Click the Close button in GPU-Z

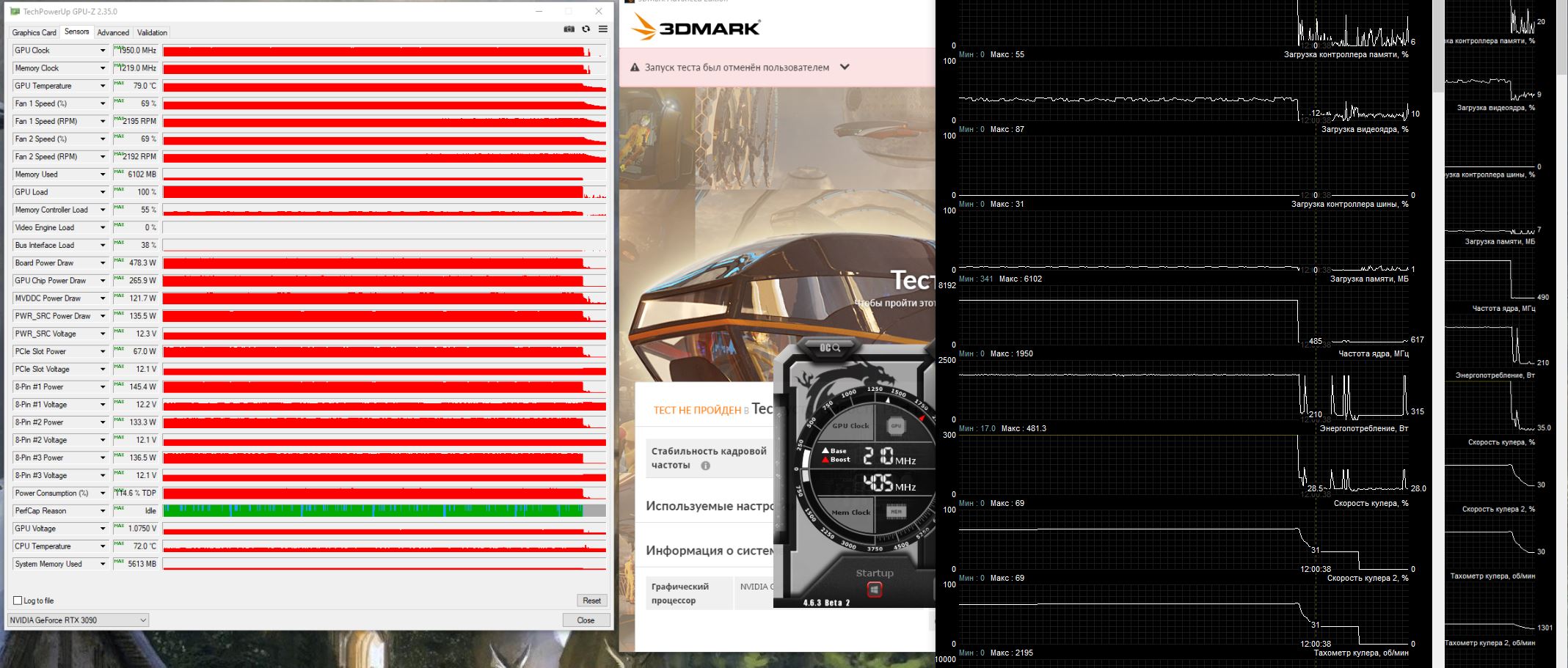[586, 620]
